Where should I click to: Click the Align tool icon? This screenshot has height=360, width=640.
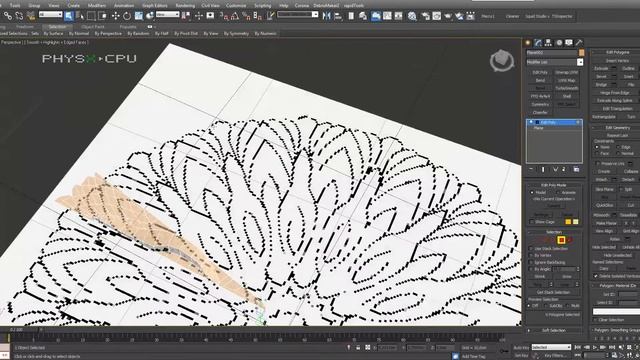tap(338, 16)
